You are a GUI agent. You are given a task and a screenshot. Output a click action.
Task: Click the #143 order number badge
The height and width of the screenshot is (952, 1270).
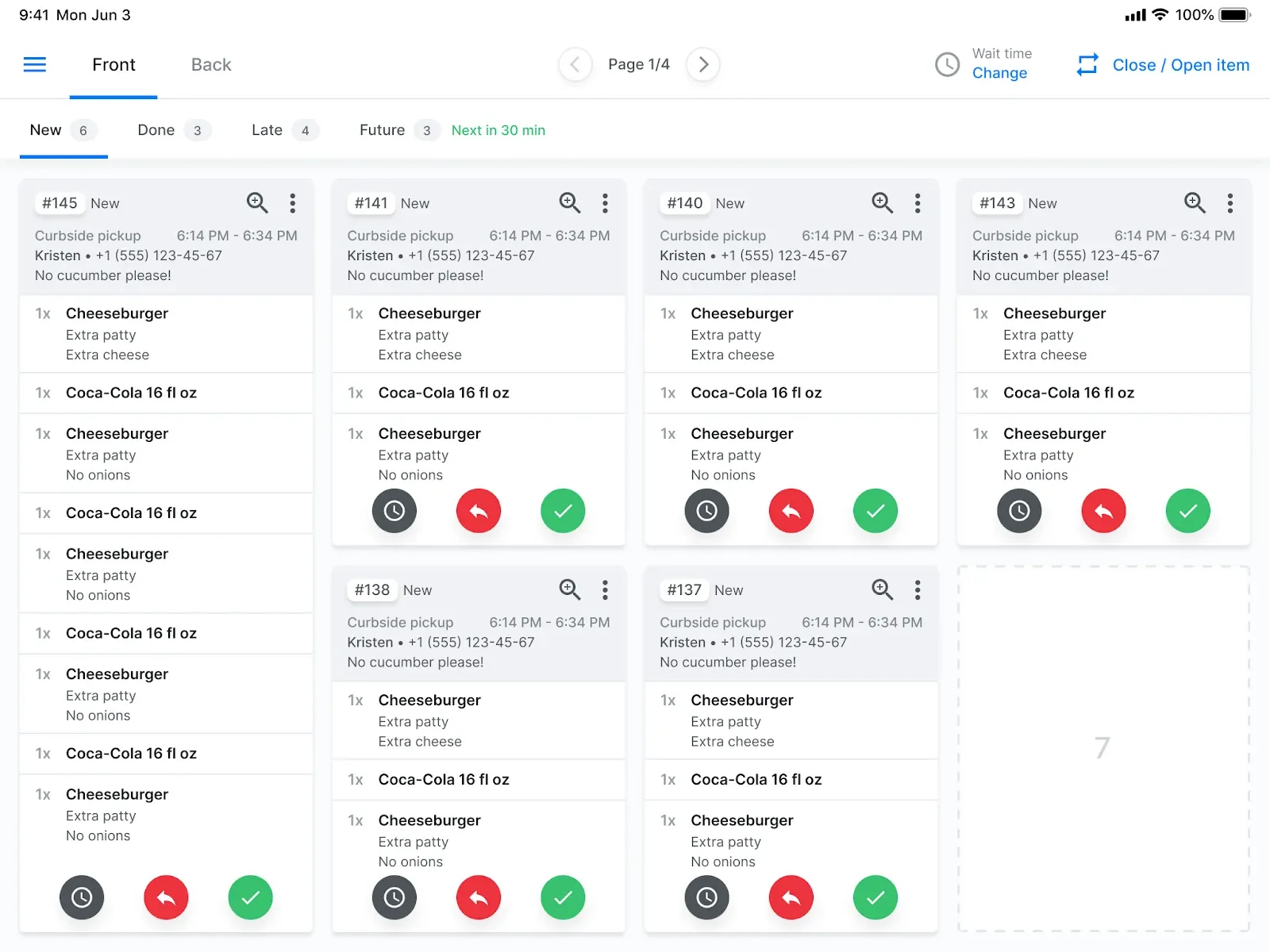click(997, 203)
